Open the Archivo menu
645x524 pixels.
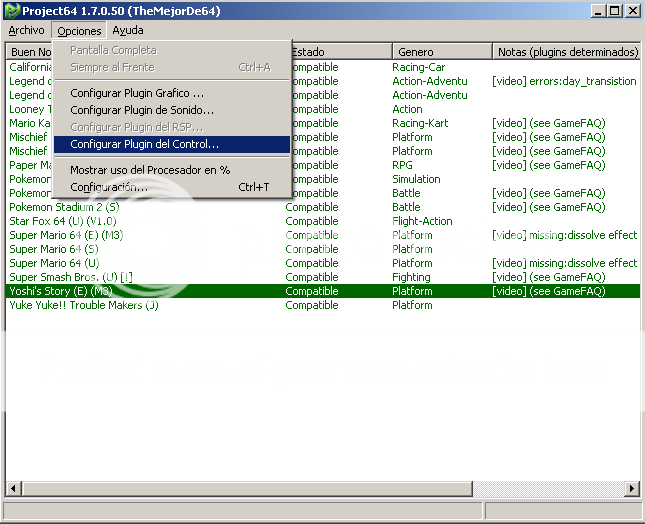pos(26,30)
